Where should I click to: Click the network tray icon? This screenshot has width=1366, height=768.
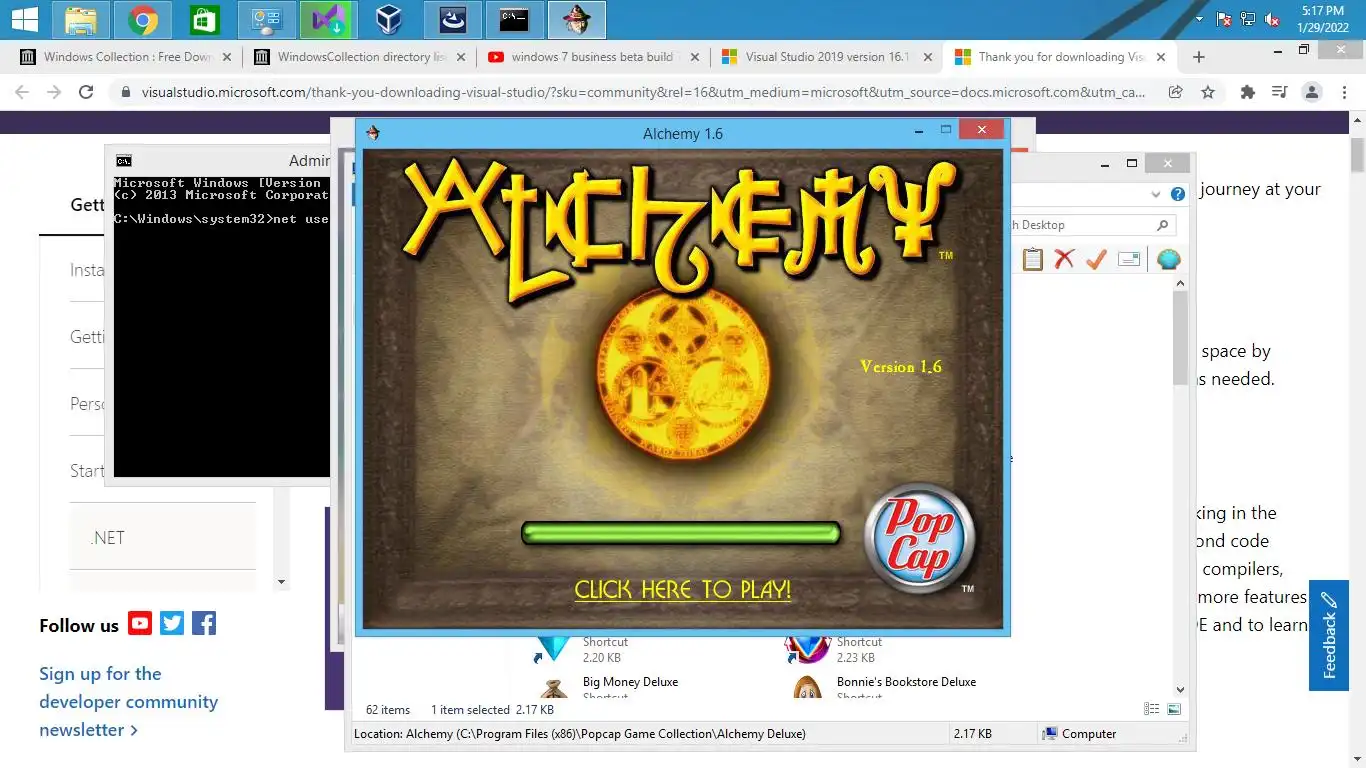coord(1248,19)
